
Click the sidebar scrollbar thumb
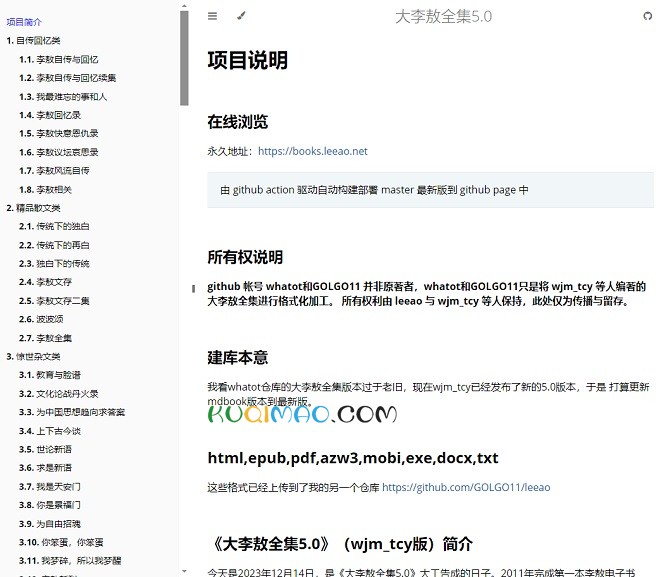click(x=184, y=58)
